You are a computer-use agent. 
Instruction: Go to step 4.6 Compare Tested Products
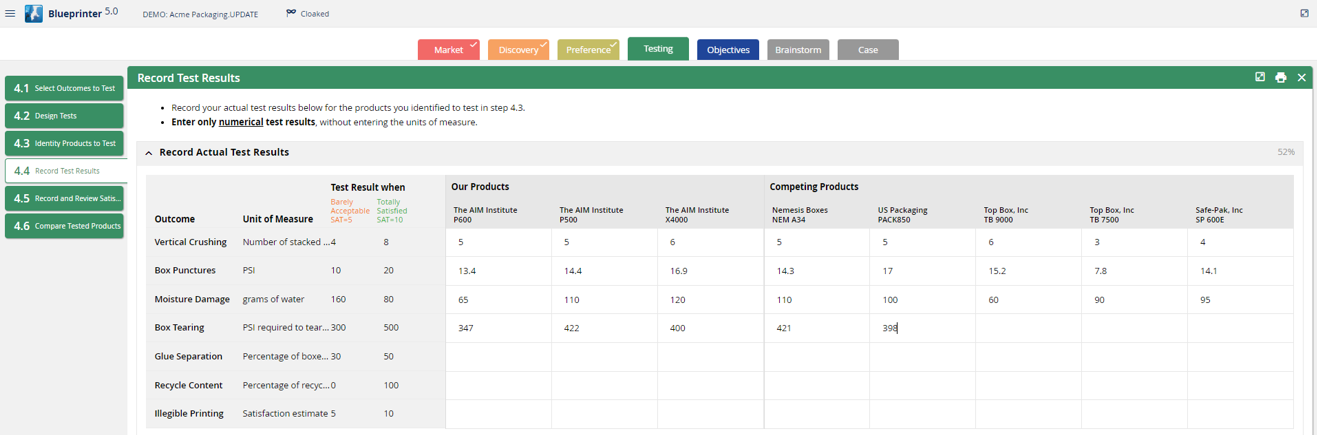64,226
